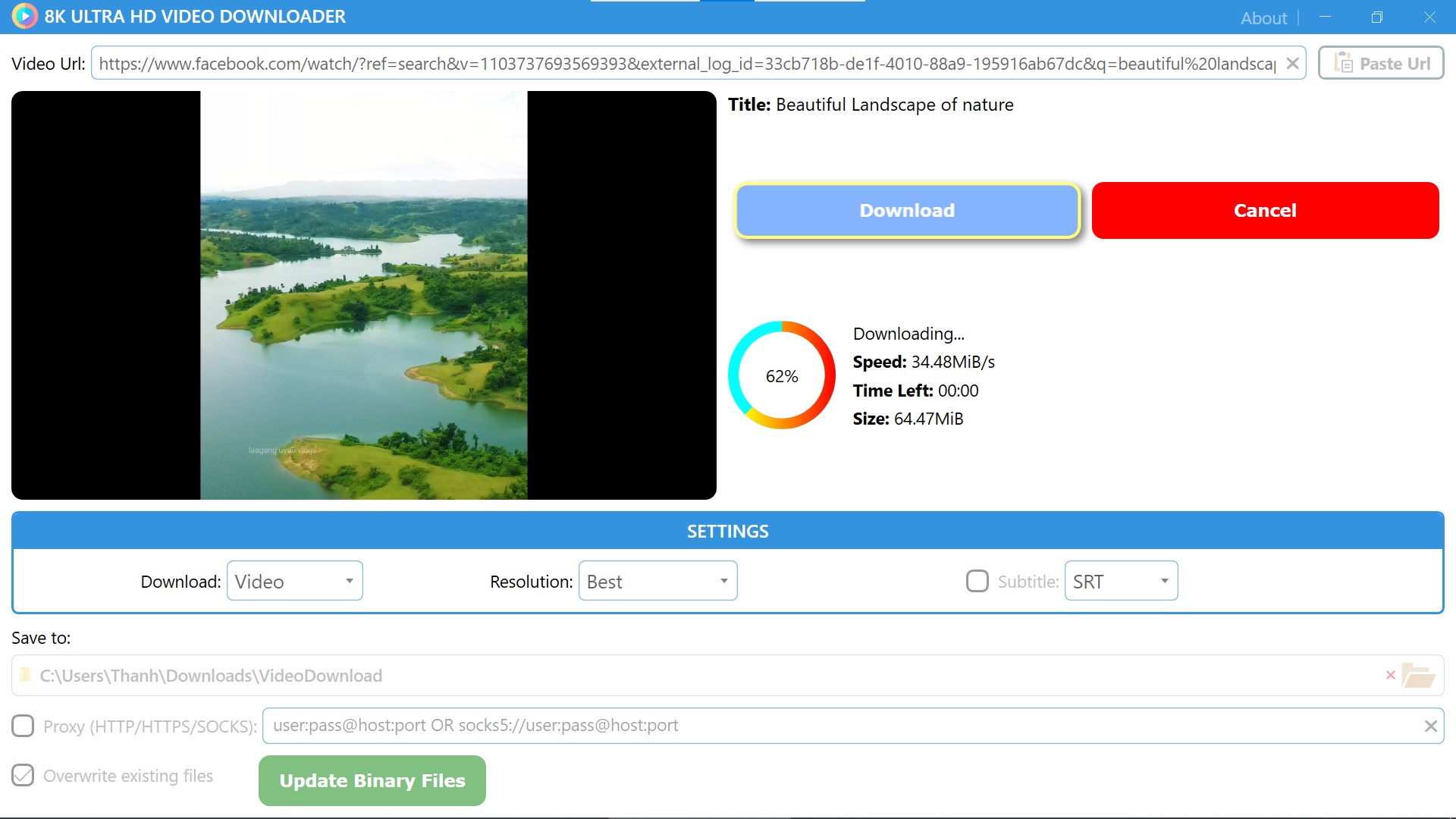
Task: Toggle the Overwrite existing files checkbox
Action: tap(23, 775)
